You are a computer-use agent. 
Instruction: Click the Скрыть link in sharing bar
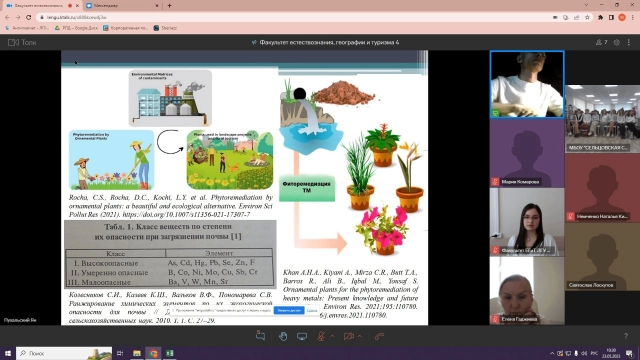coord(312,311)
